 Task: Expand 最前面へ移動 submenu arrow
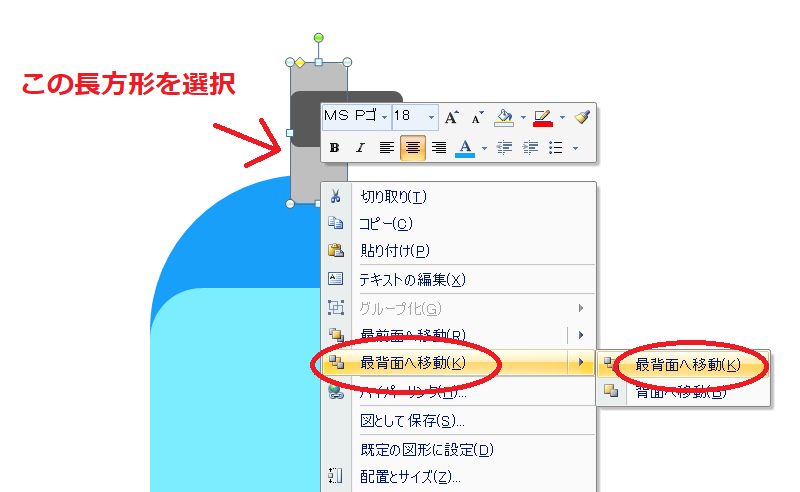(581, 335)
